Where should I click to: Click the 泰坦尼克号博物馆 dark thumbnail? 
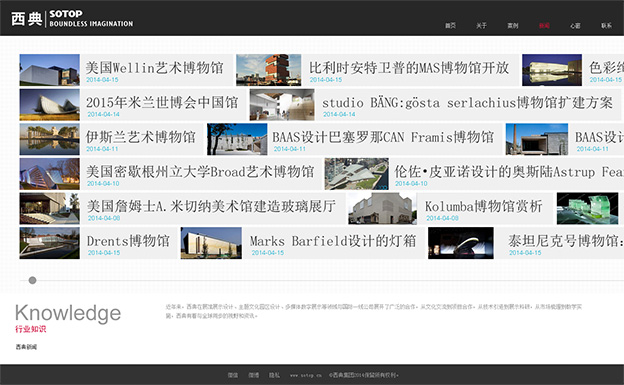point(461,243)
